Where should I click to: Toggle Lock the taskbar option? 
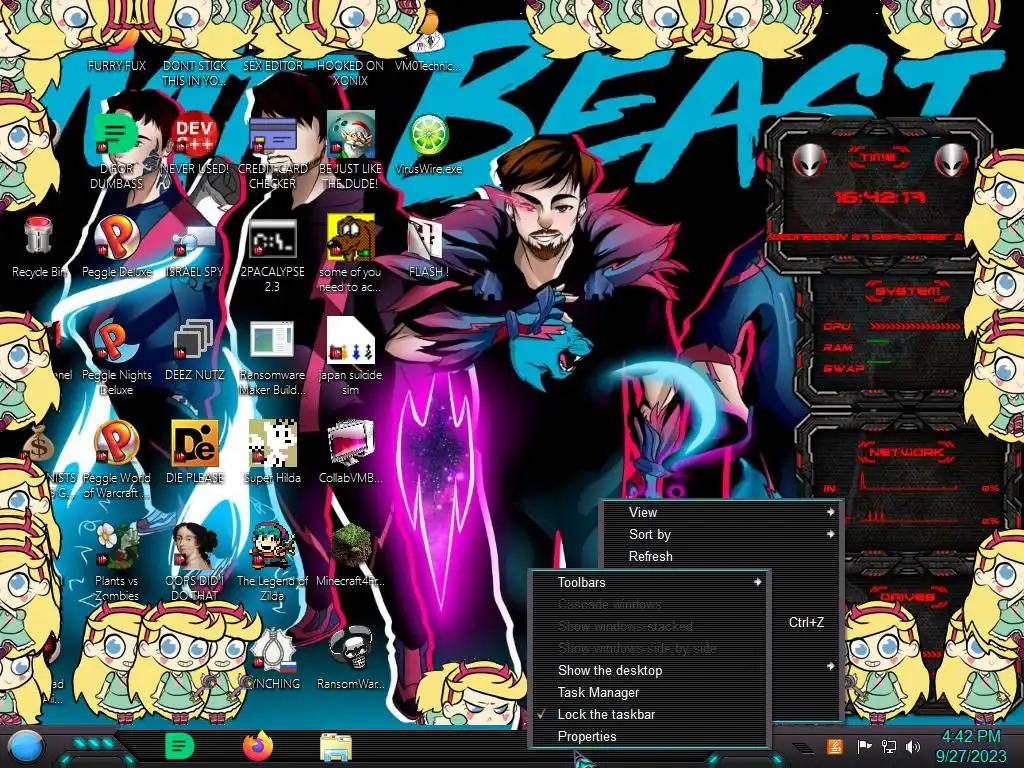coord(650,714)
